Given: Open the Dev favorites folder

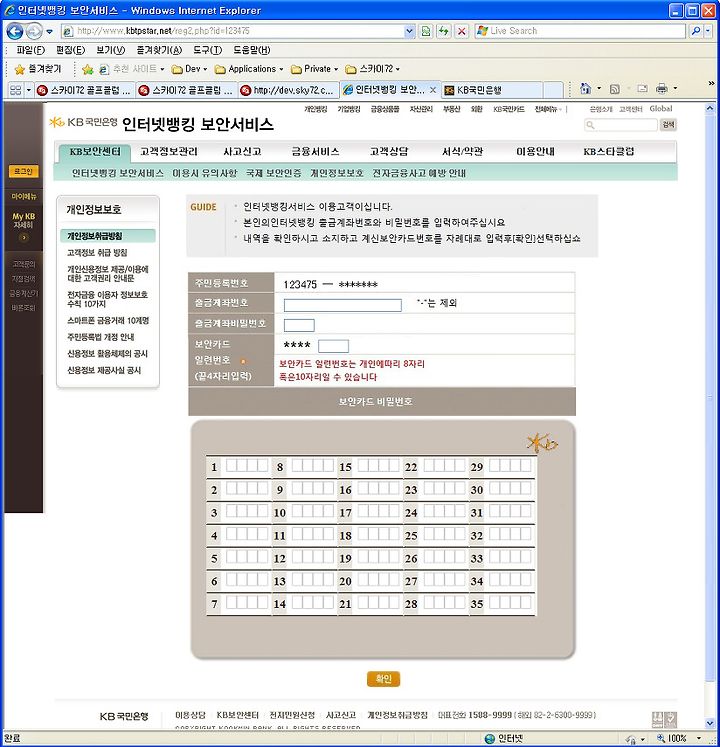Looking at the screenshot, I should 189,69.
